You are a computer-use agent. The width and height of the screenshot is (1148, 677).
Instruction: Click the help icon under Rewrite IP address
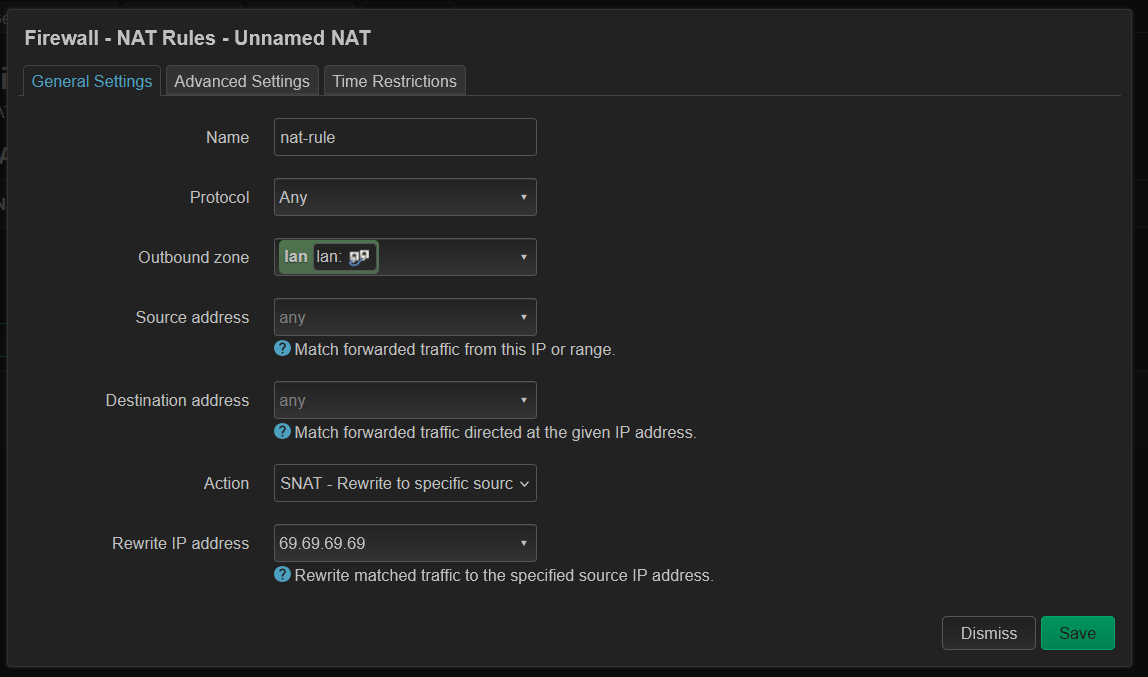coord(282,575)
